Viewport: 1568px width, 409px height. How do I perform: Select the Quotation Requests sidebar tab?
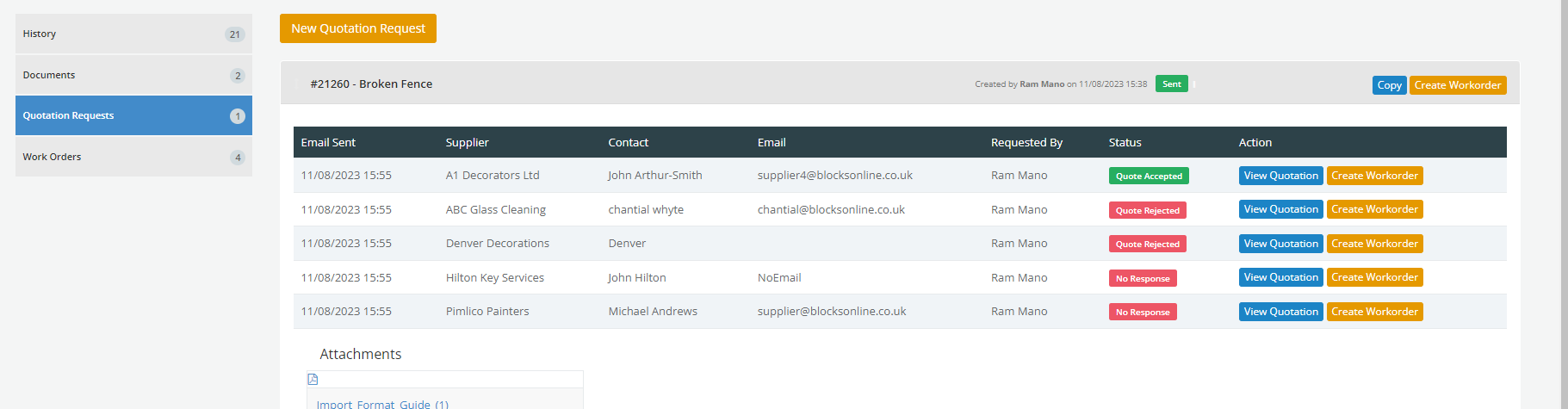coord(133,115)
